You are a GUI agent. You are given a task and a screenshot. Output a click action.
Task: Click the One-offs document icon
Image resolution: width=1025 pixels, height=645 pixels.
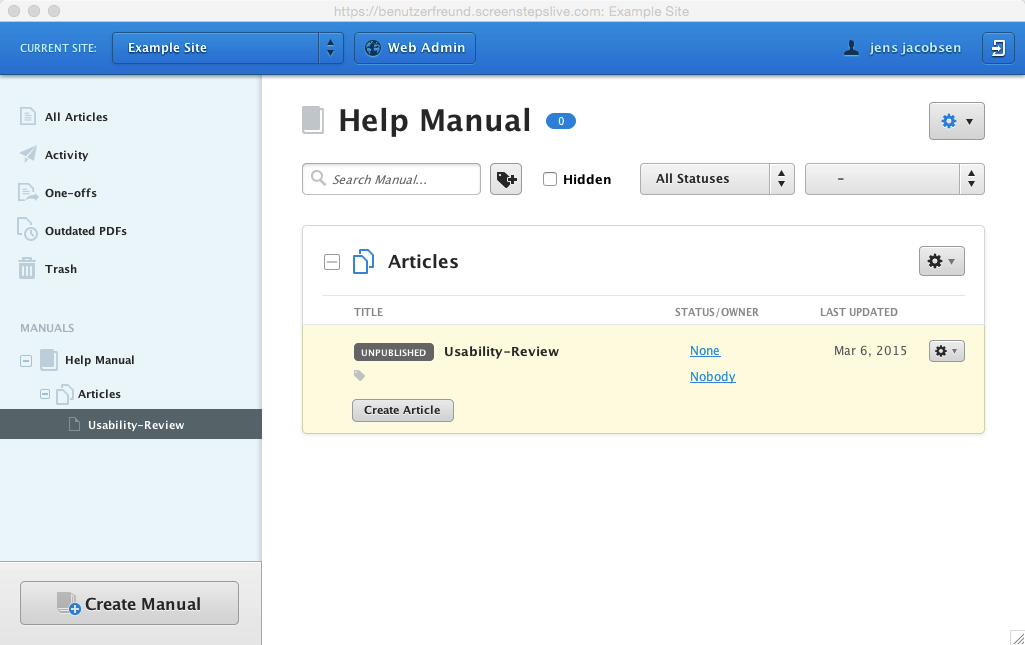(27, 192)
